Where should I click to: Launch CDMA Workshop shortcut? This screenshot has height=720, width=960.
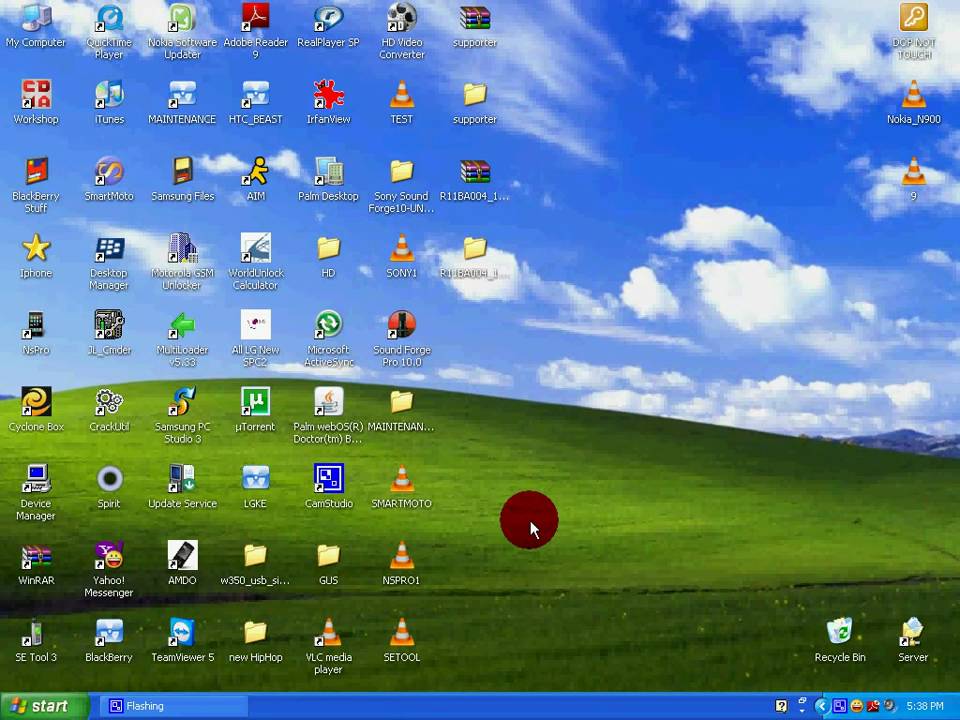(x=36, y=94)
